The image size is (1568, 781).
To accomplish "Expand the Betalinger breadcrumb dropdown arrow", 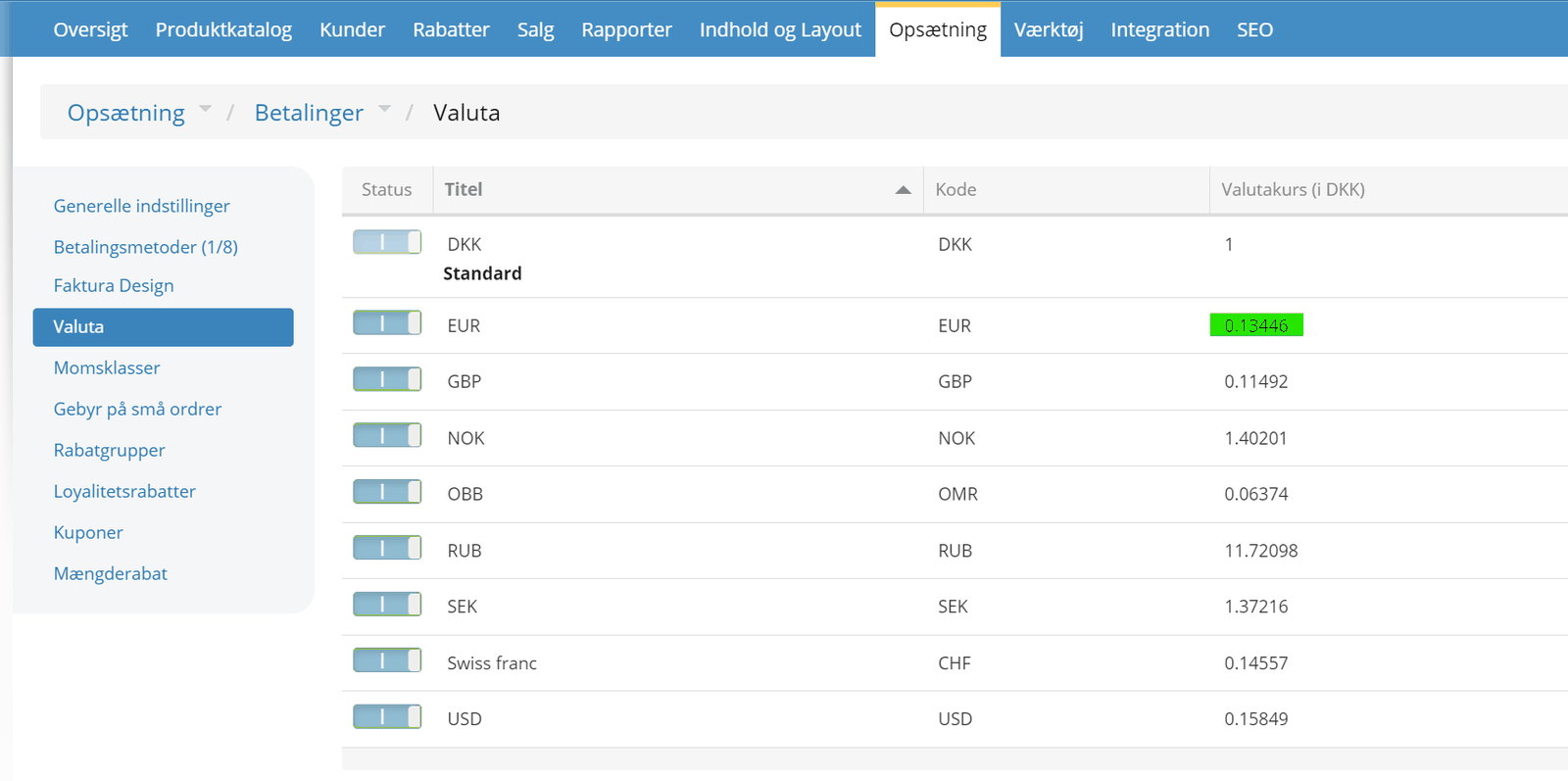I will (384, 109).
